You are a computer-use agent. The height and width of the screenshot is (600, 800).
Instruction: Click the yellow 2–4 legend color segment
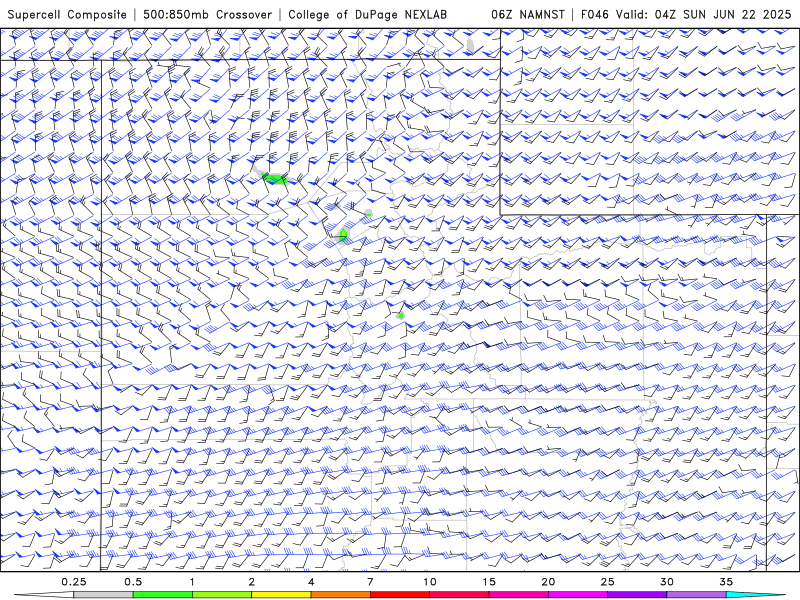pos(281,595)
